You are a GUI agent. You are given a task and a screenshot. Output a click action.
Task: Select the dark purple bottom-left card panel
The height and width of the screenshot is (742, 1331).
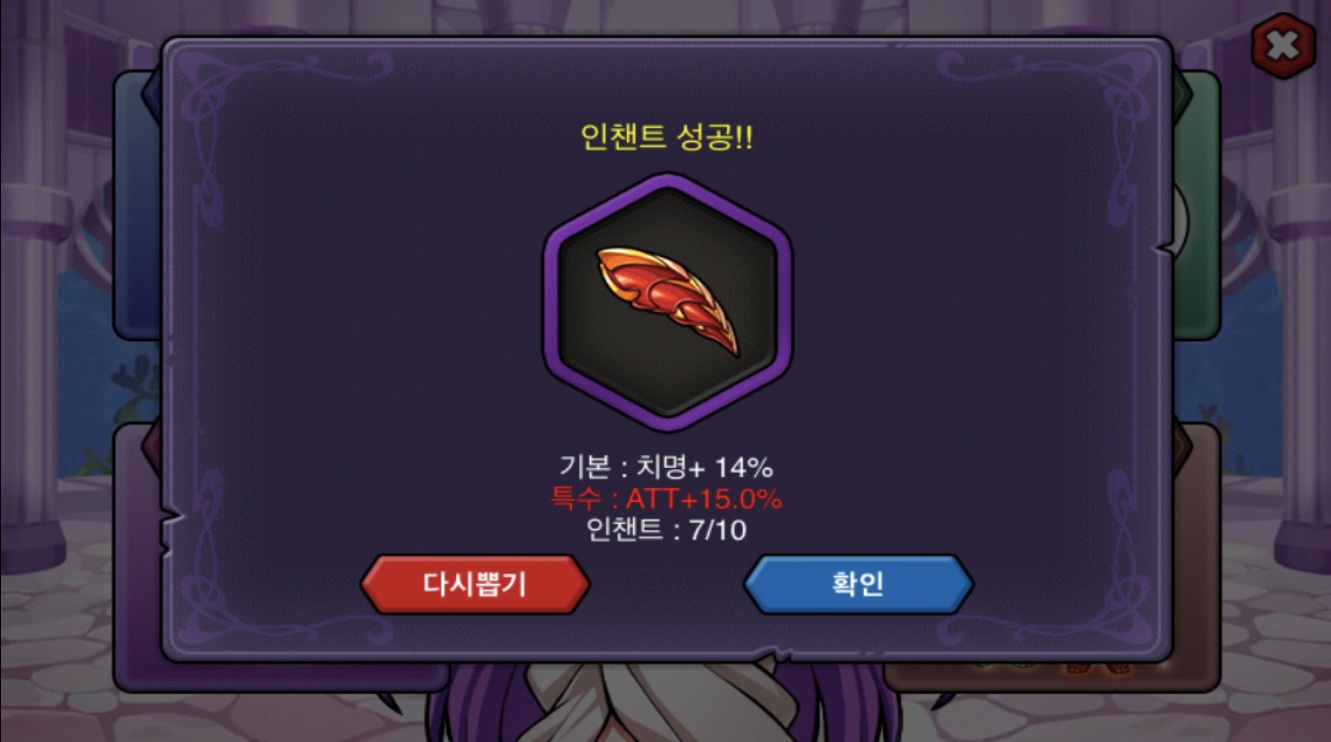coord(136,560)
